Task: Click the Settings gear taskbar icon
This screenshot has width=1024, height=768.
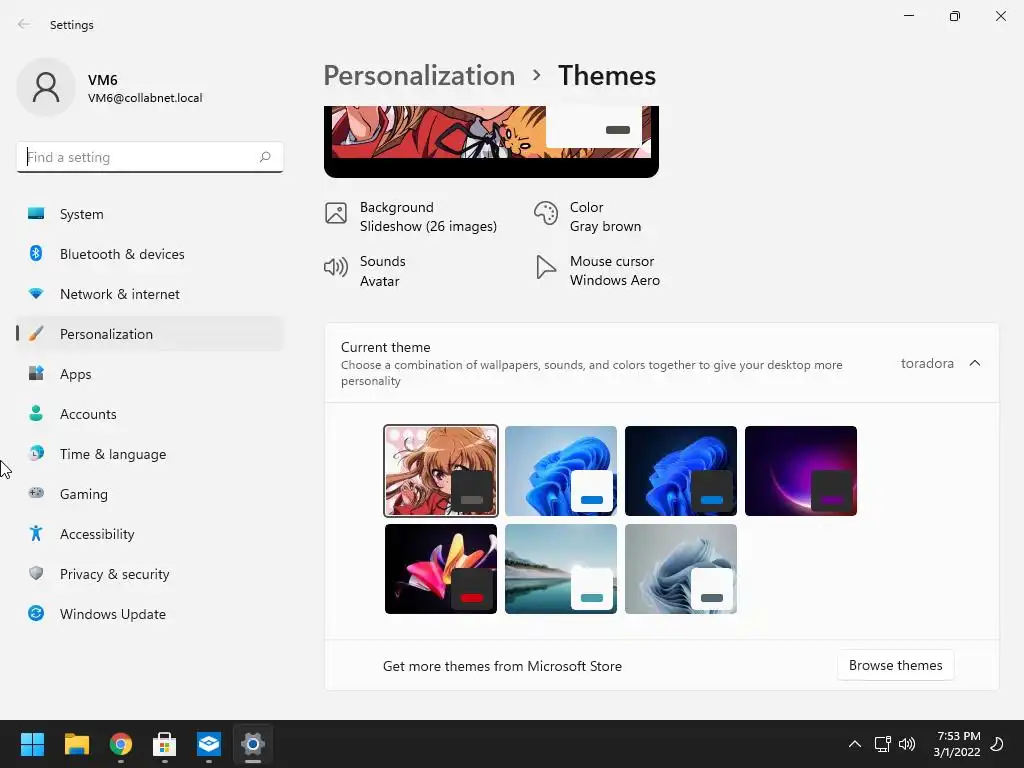Action: coord(253,744)
